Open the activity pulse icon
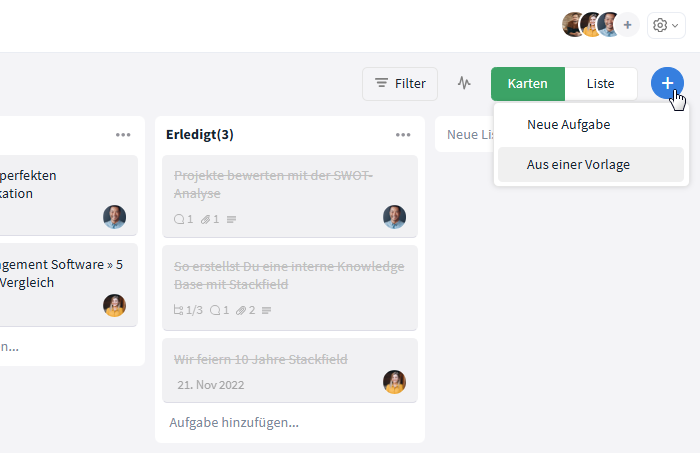This screenshot has height=453, width=700. tap(464, 83)
